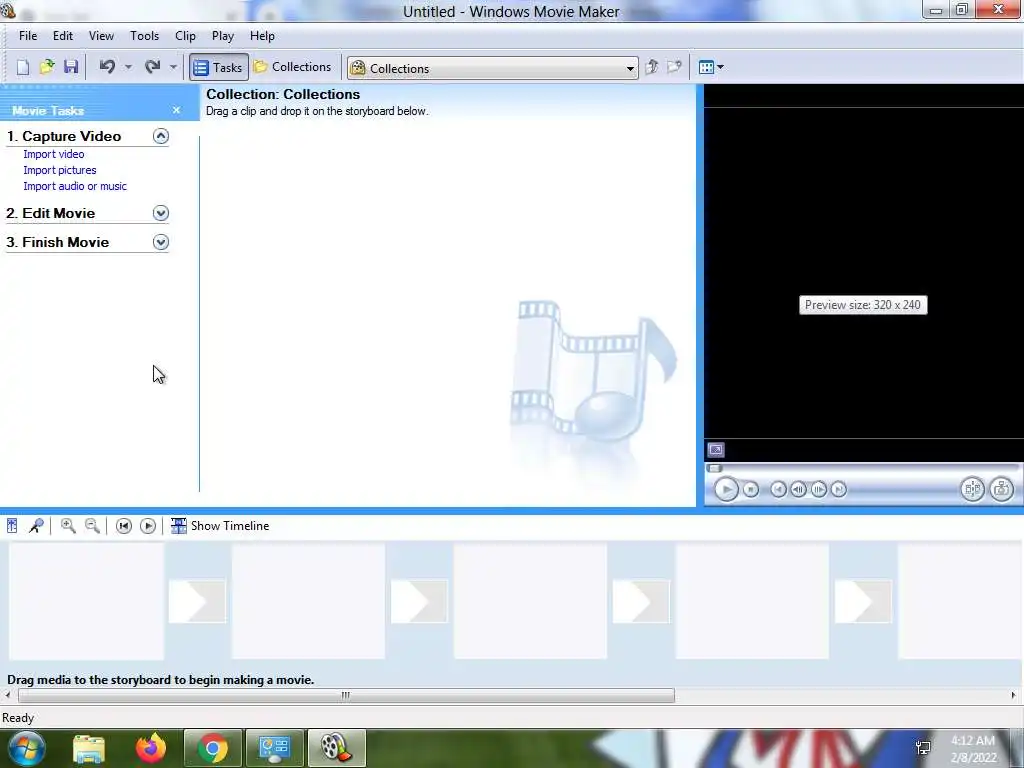Set audio levels from storyboard toolbar
The height and width of the screenshot is (768, 1024).
coord(12,526)
